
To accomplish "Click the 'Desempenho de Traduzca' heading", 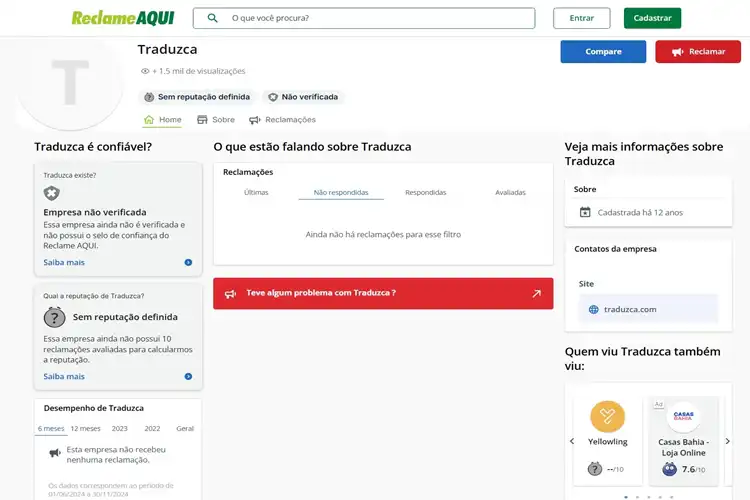I will click(x=94, y=408).
